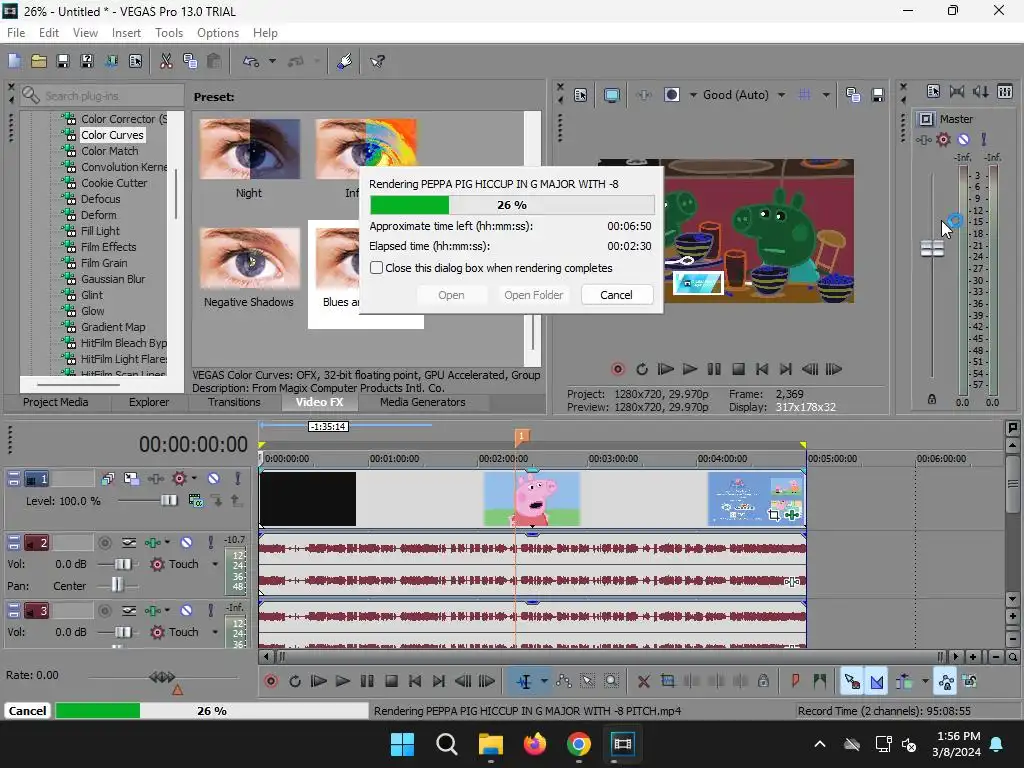The height and width of the screenshot is (768, 1024).
Task: Open the split-screen view dropdown arrow
Action: click(x=693, y=95)
